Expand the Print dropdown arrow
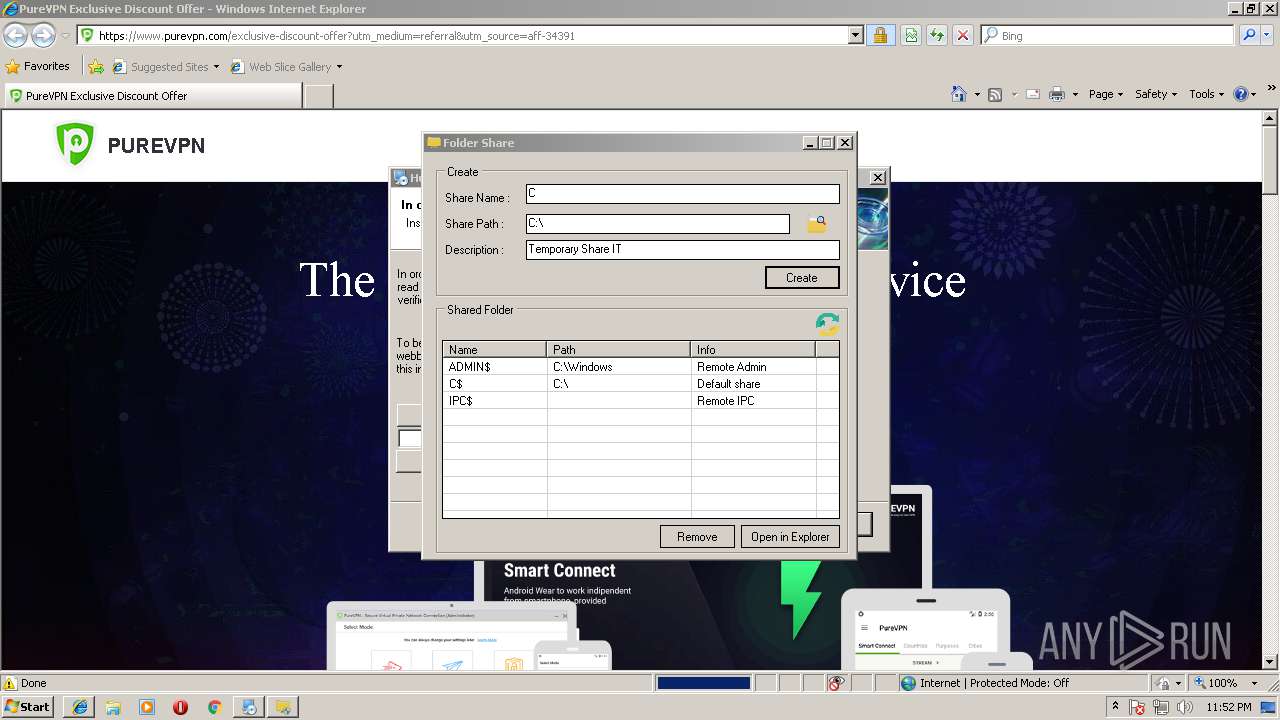Image resolution: width=1280 pixels, height=720 pixels. [x=1075, y=94]
